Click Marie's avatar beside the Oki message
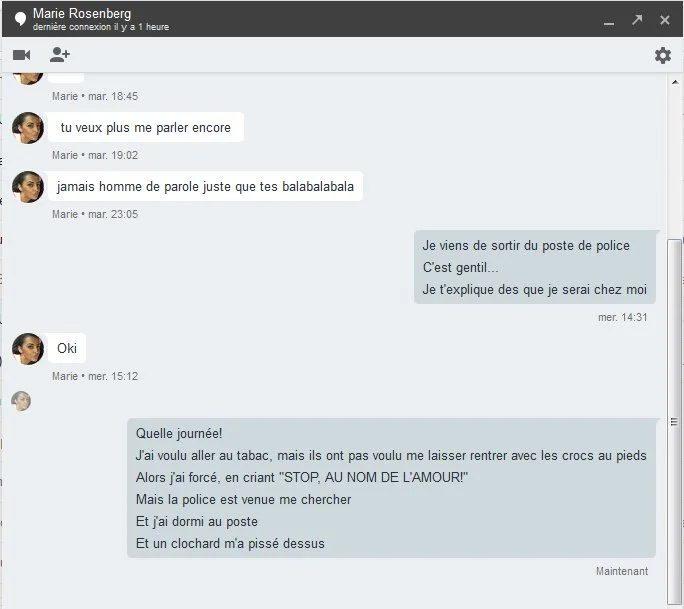Viewport: 684px width, 609px height. point(28,349)
